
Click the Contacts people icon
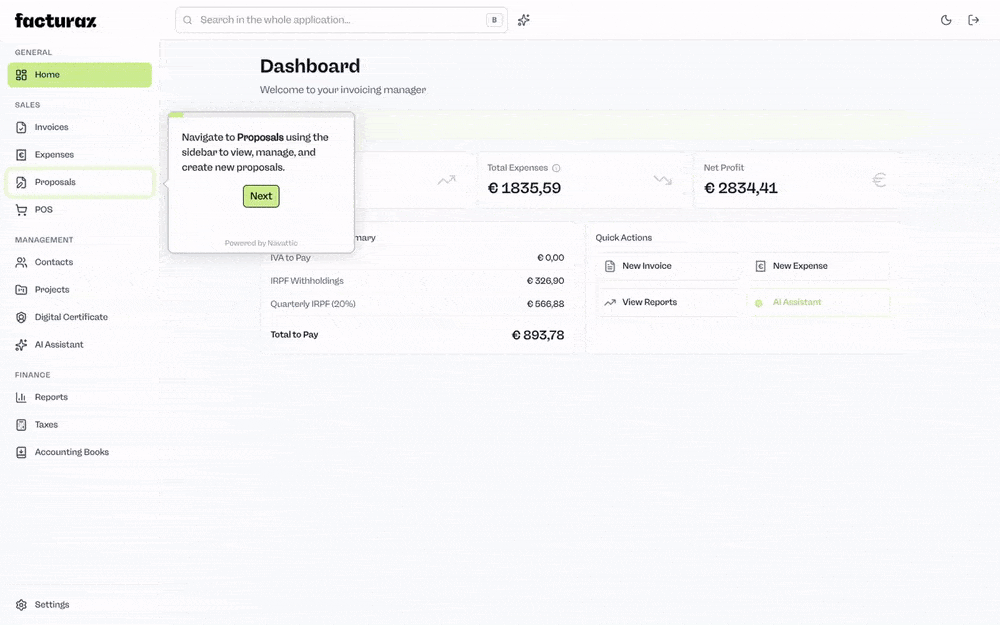(21, 262)
